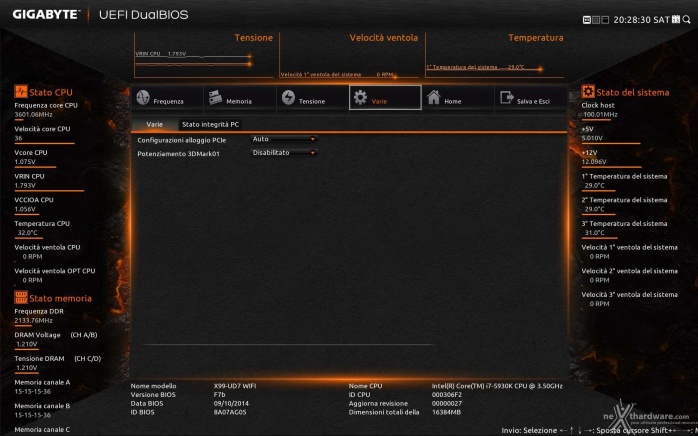The image size is (698, 436).
Task: Click the Tensione lightning bolt icon
Action: click(288, 98)
